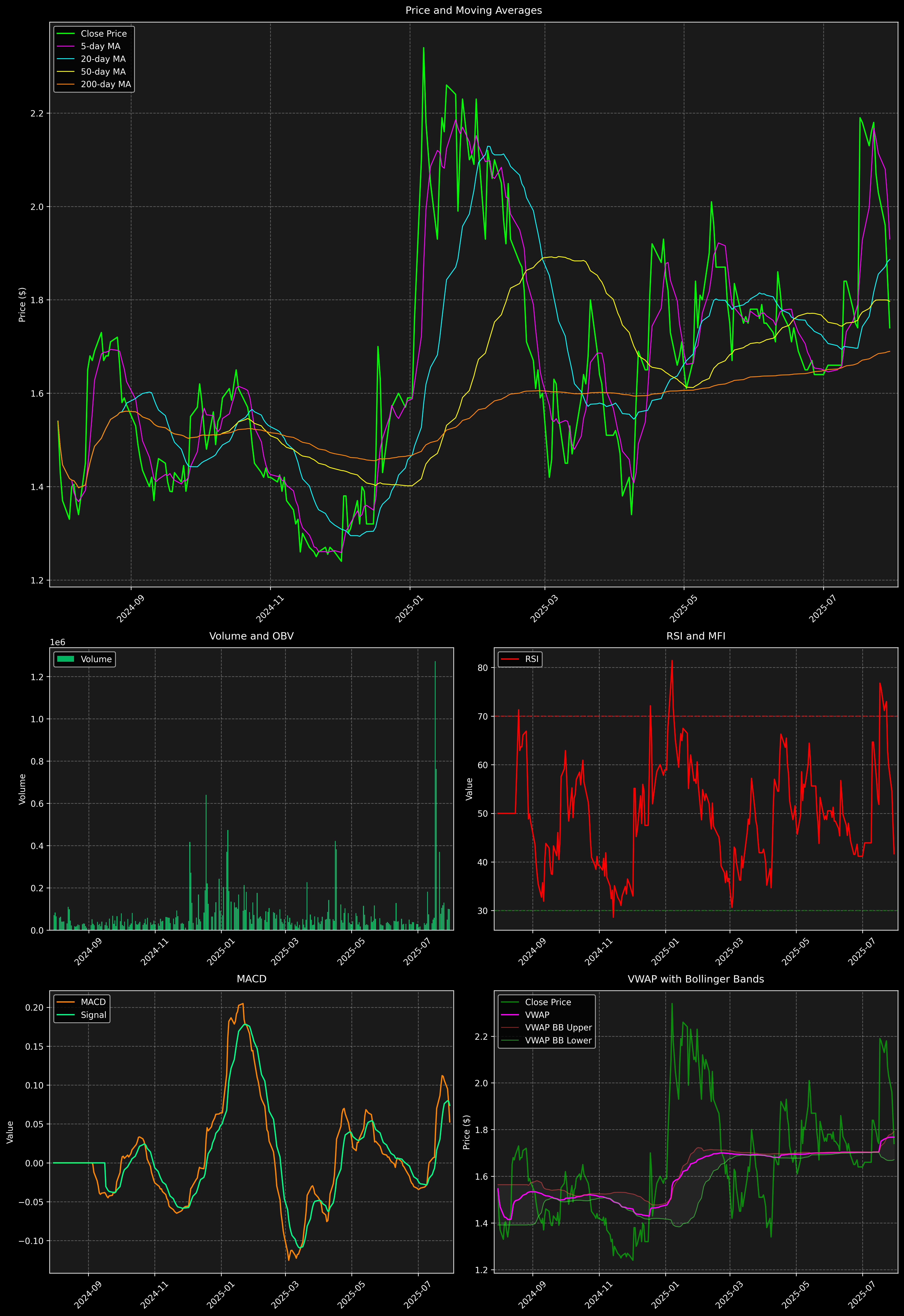Select the '20-day MA' legend entry
The height and width of the screenshot is (1316, 904).
pos(91,59)
